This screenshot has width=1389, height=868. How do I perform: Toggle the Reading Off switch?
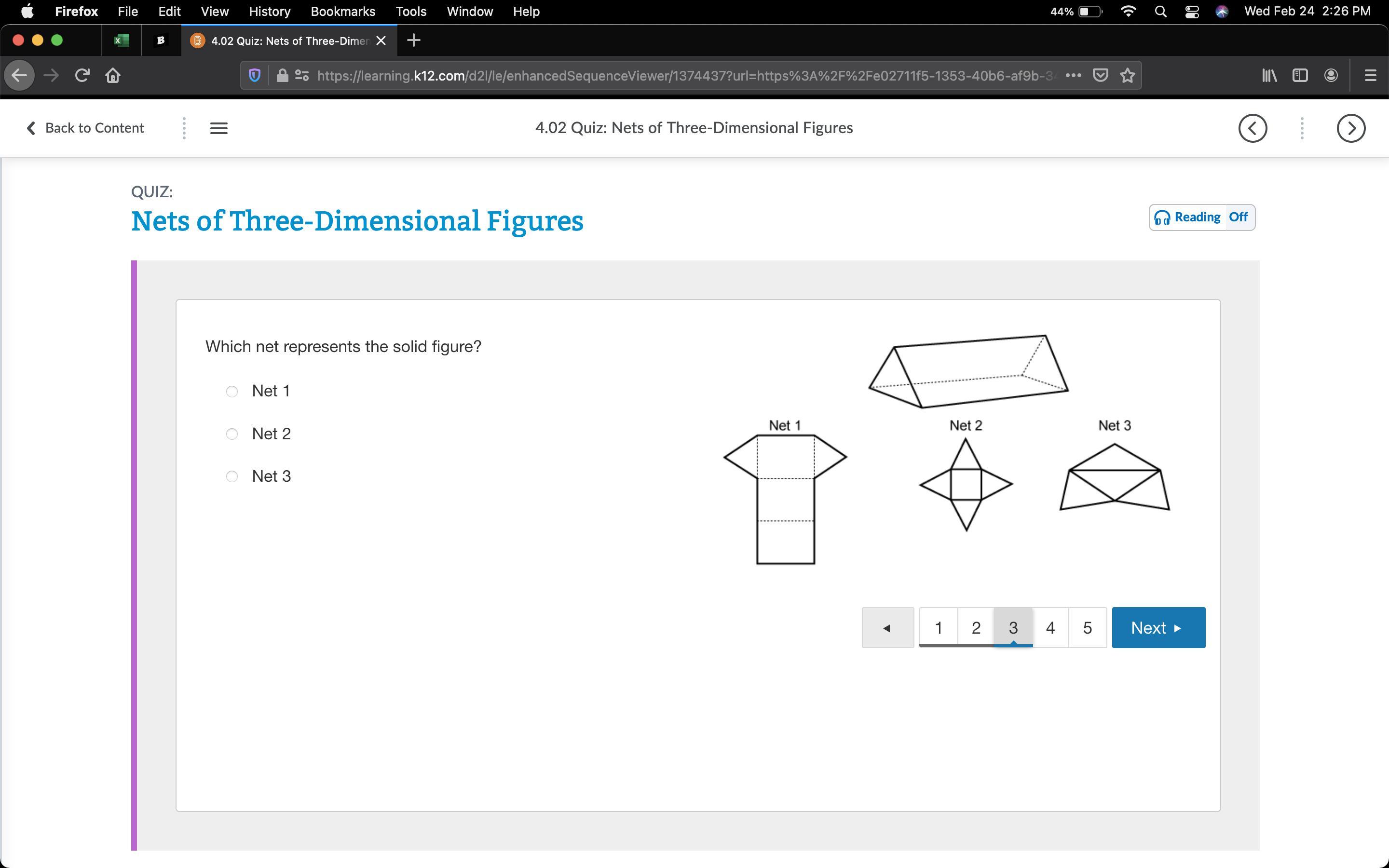tap(1202, 217)
